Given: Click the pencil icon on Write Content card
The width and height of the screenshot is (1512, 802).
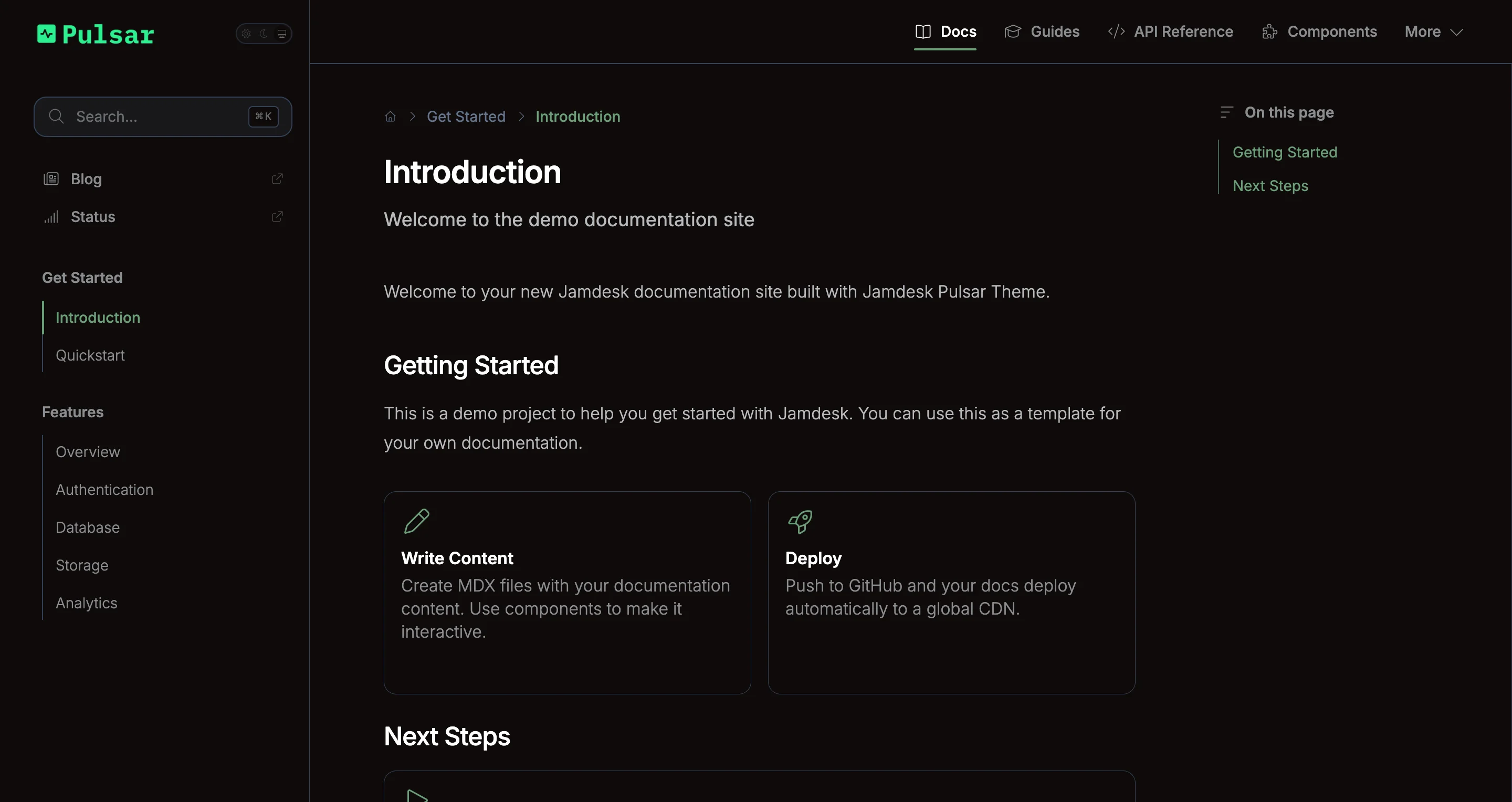Looking at the screenshot, I should coord(417,521).
